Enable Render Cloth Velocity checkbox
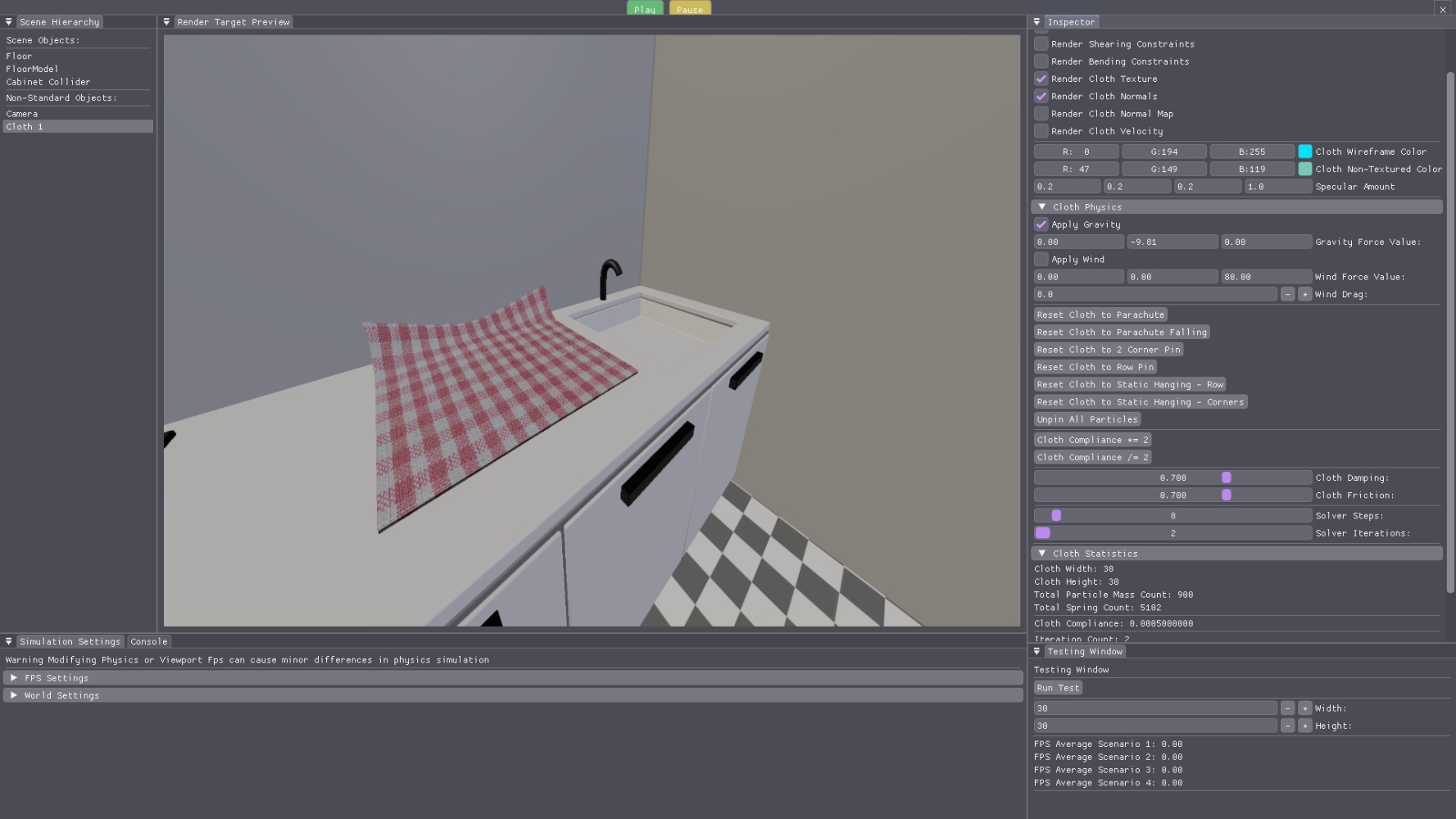This screenshot has height=819, width=1456. [1041, 131]
